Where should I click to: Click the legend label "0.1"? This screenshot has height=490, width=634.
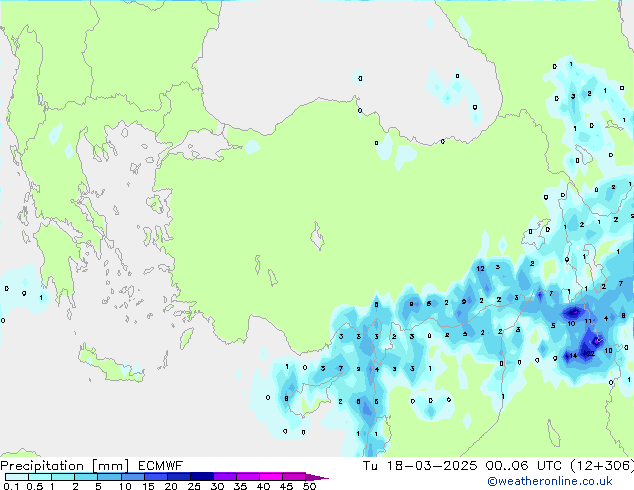(x=11, y=486)
